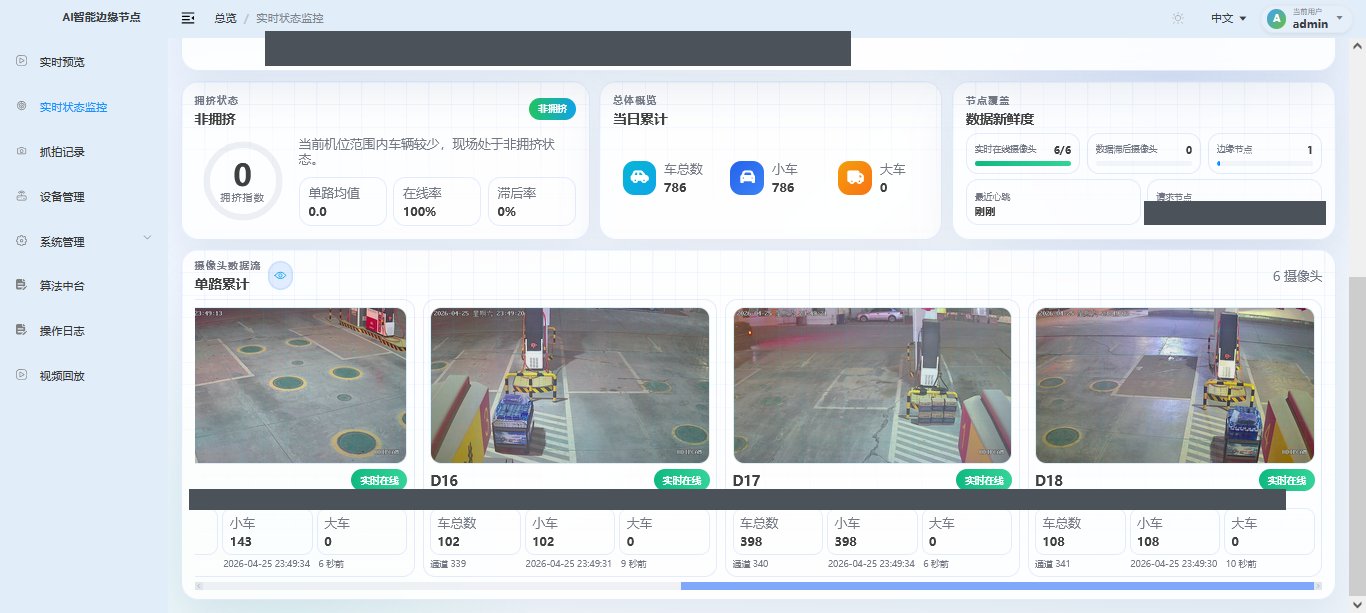Toggle the eye icon beside 单路累计
Viewport: 1366px width, 613px height.
click(281, 275)
